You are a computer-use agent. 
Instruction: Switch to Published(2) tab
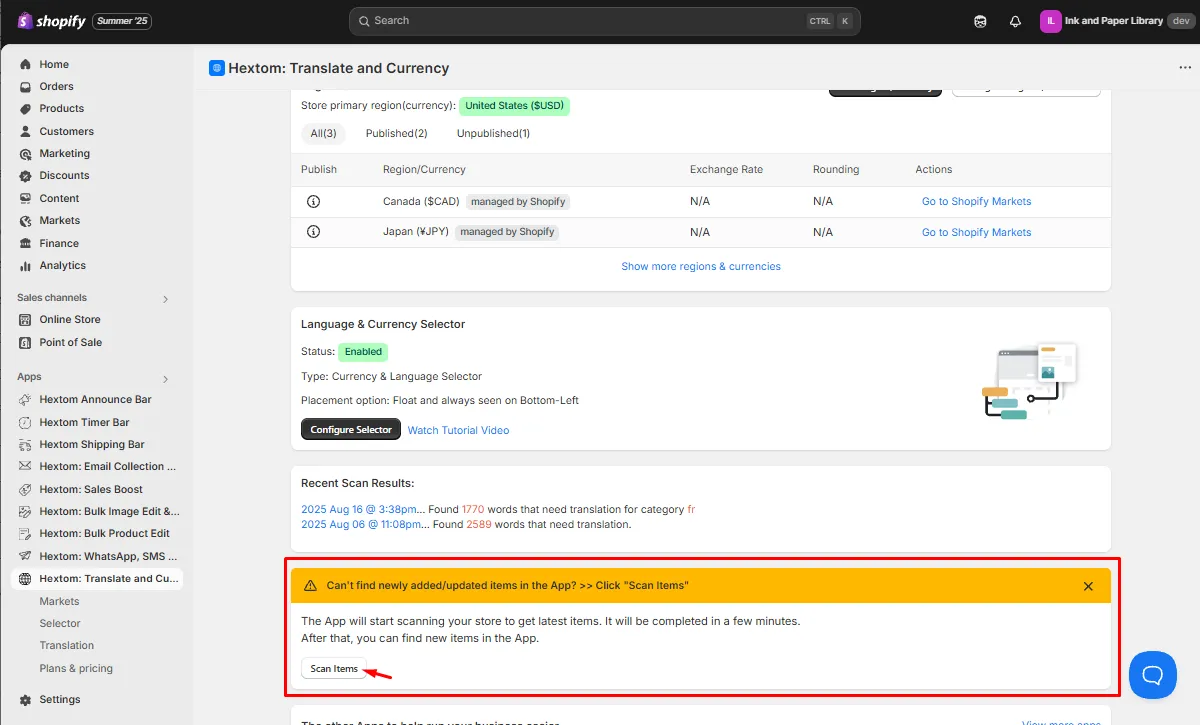click(396, 133)
